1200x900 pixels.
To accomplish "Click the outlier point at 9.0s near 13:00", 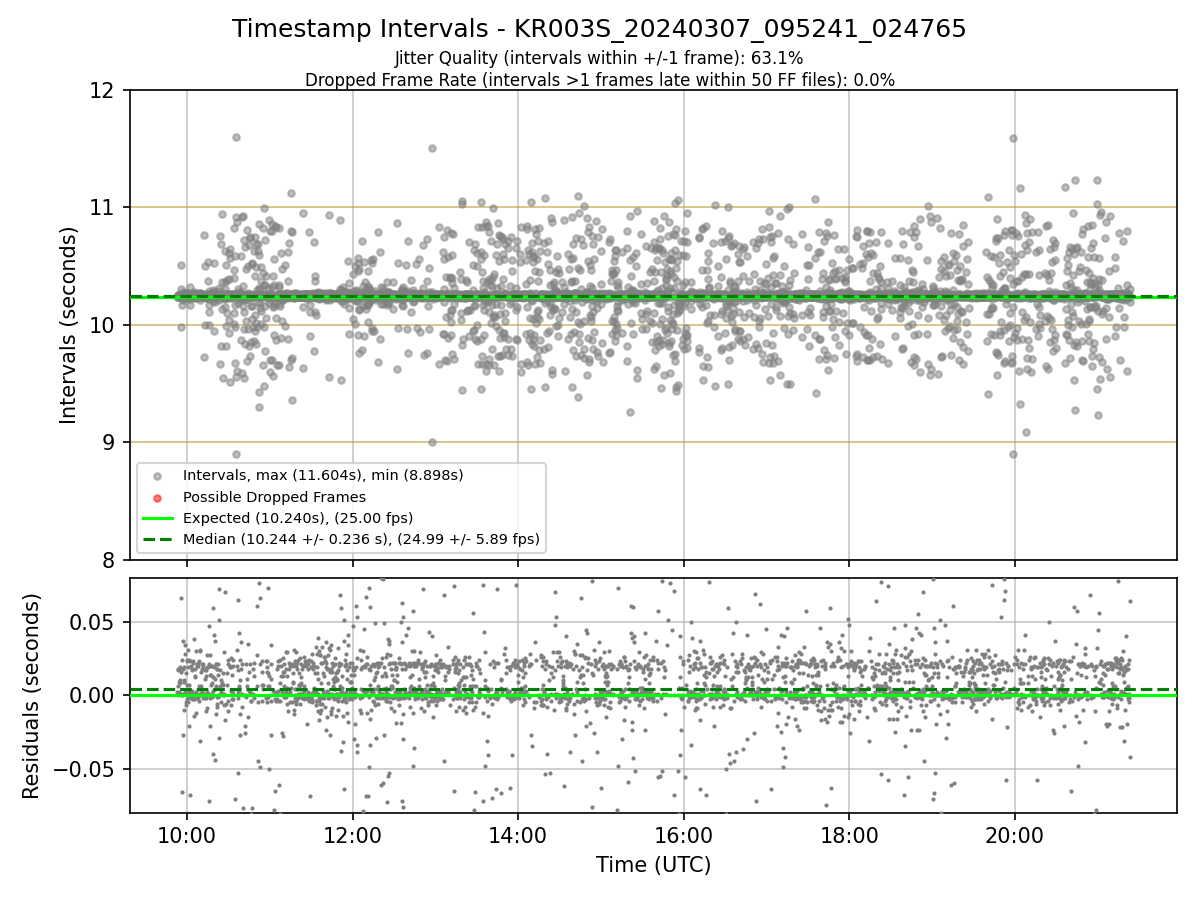I will pyautogui.click(x=432, y=442).
